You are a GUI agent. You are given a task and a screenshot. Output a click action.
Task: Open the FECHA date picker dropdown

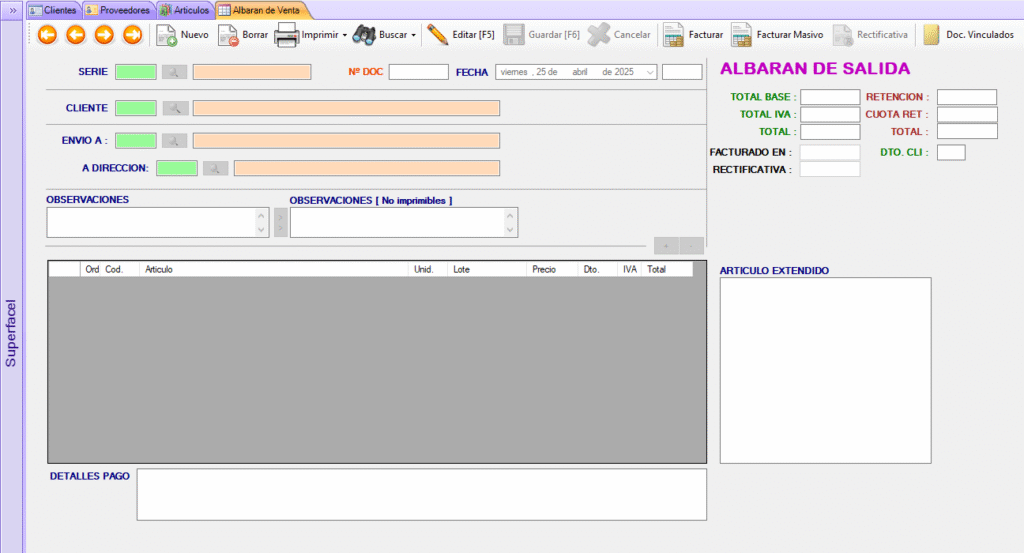tap(650, 72)
